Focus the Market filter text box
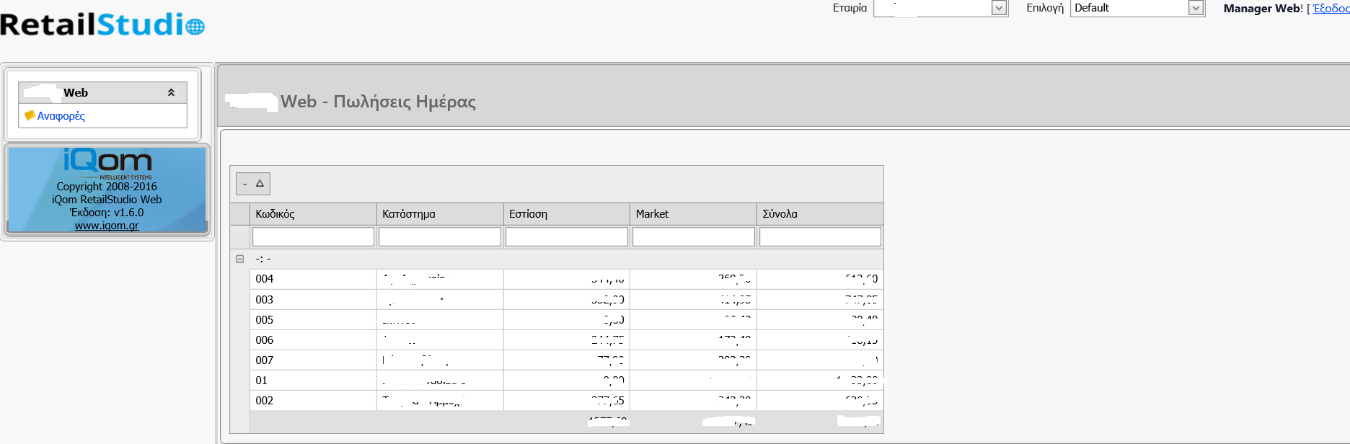 (693, 237)
